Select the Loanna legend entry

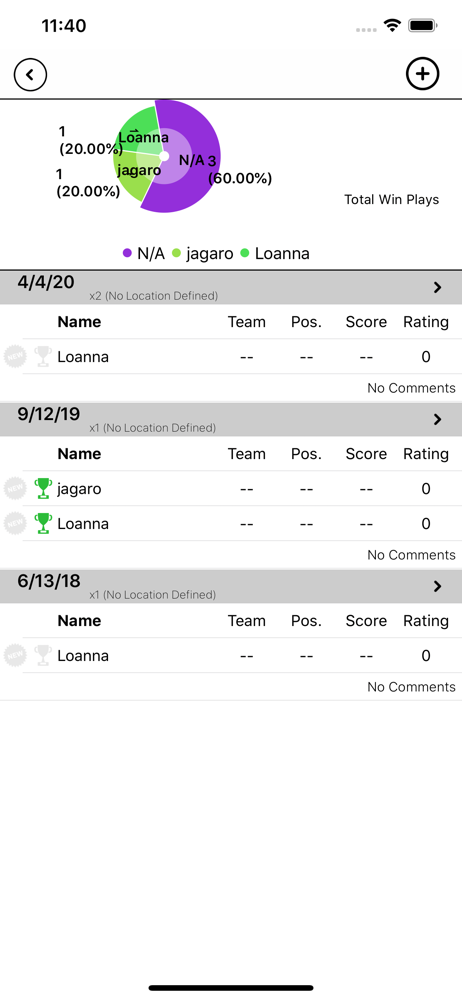pos(275,253)
